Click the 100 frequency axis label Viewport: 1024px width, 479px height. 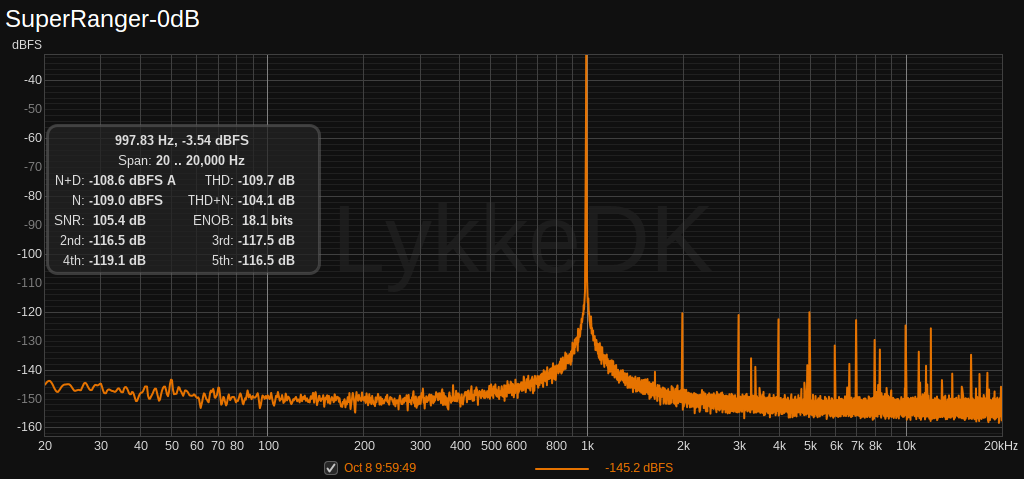[268, 446]
